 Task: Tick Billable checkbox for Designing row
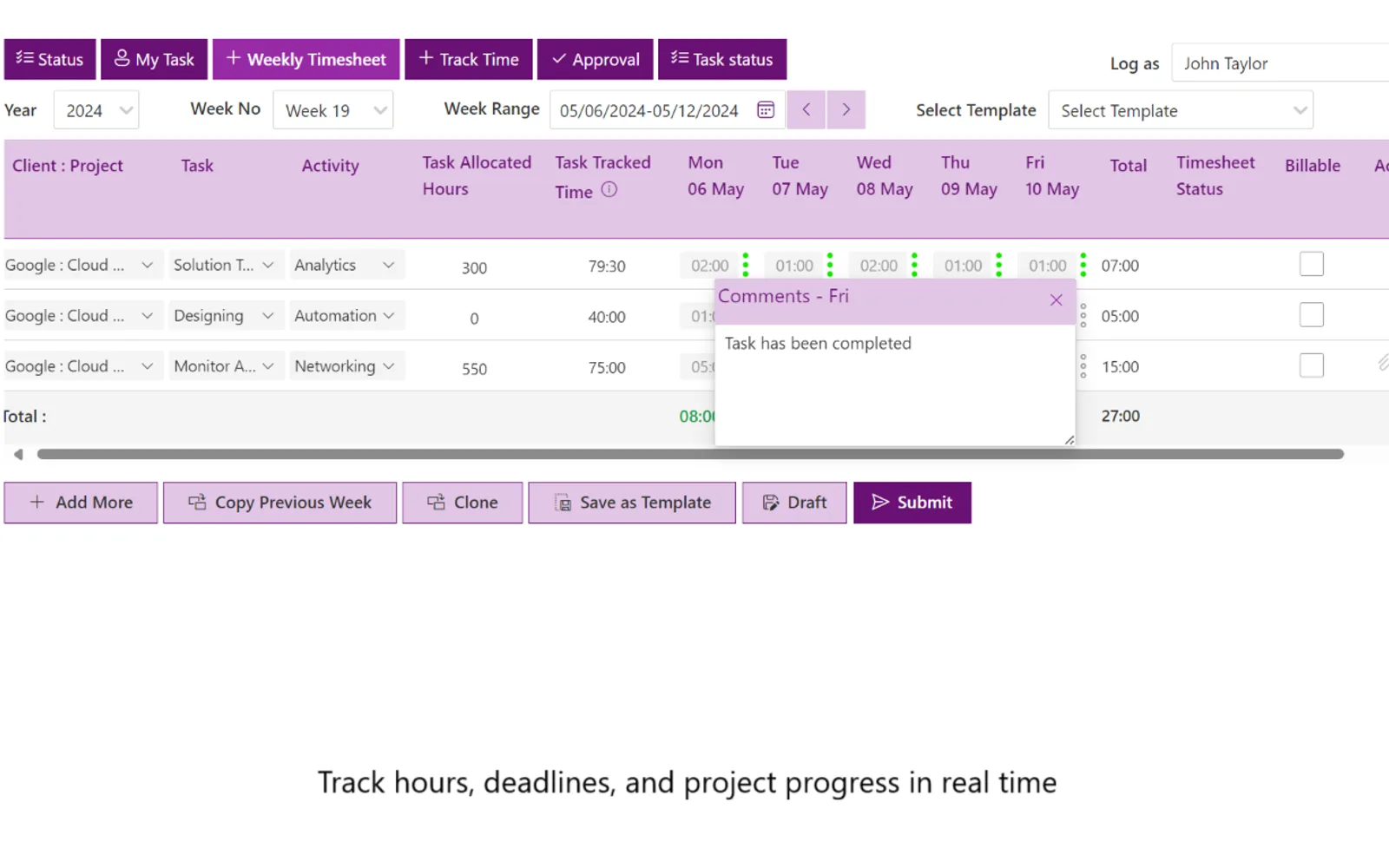click(1312, 314)
